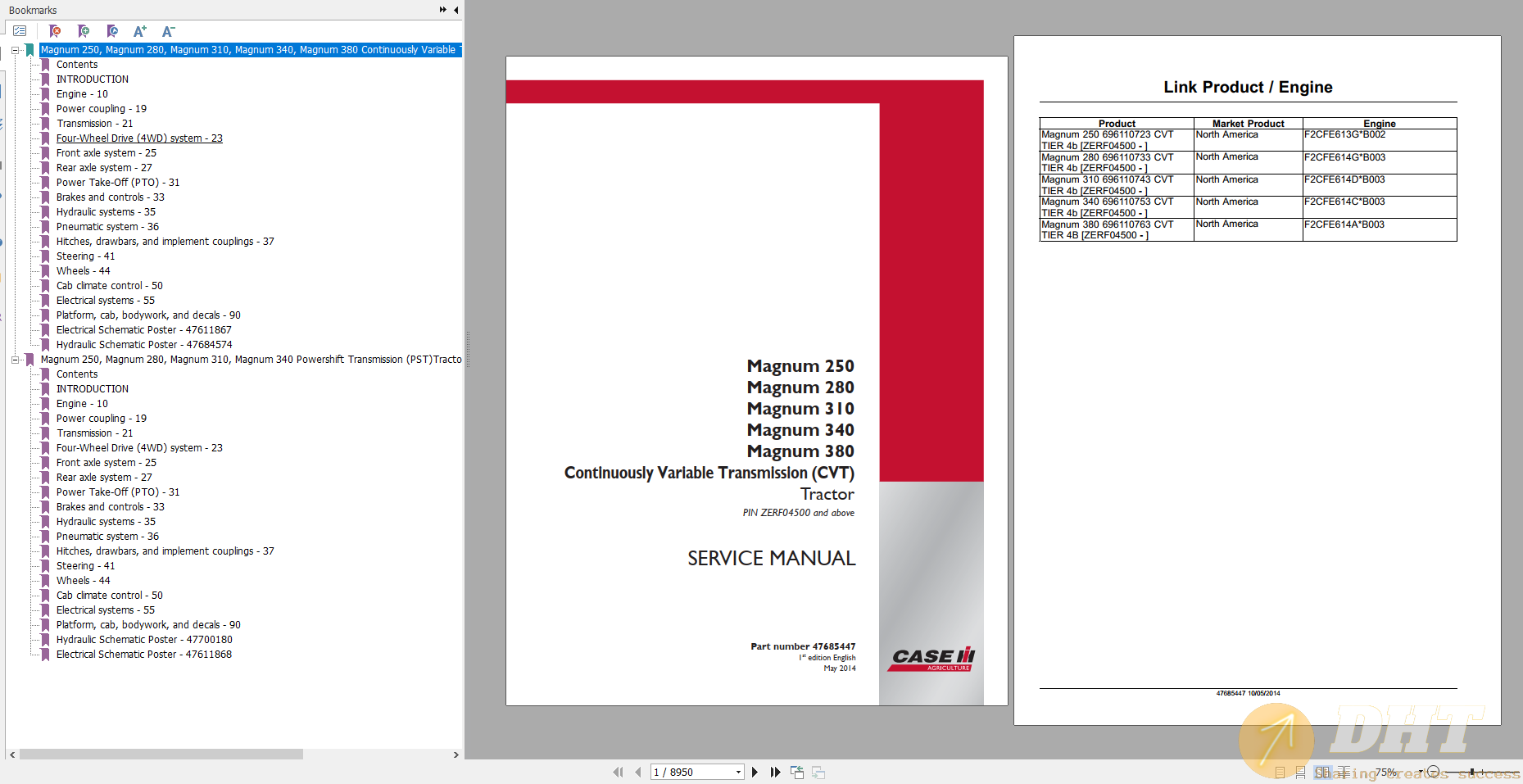Click the add new bookmark icon
Image resolution: width=1523 pixels, height=784 pixels.
click(x=83, y=31)
